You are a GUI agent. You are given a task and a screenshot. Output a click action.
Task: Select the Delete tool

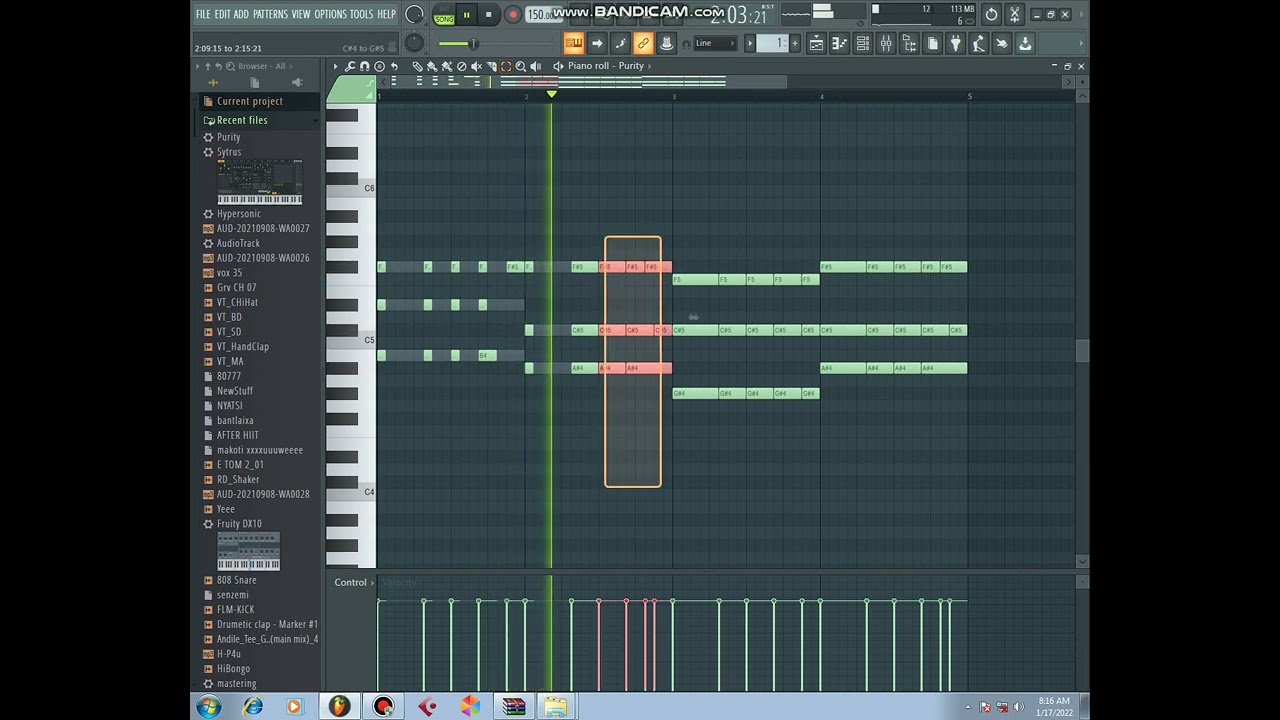(x=462, y=66)
